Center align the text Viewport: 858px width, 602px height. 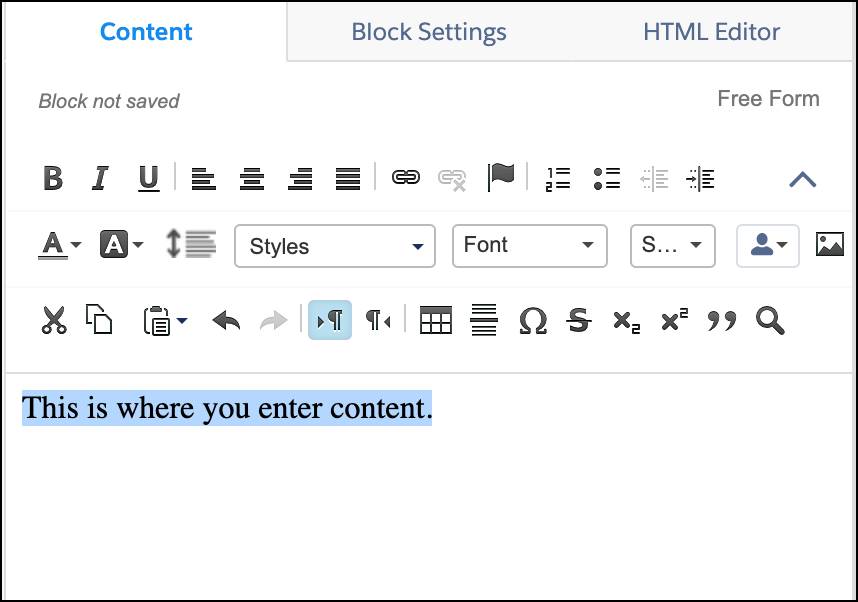[x=252, y=179]
